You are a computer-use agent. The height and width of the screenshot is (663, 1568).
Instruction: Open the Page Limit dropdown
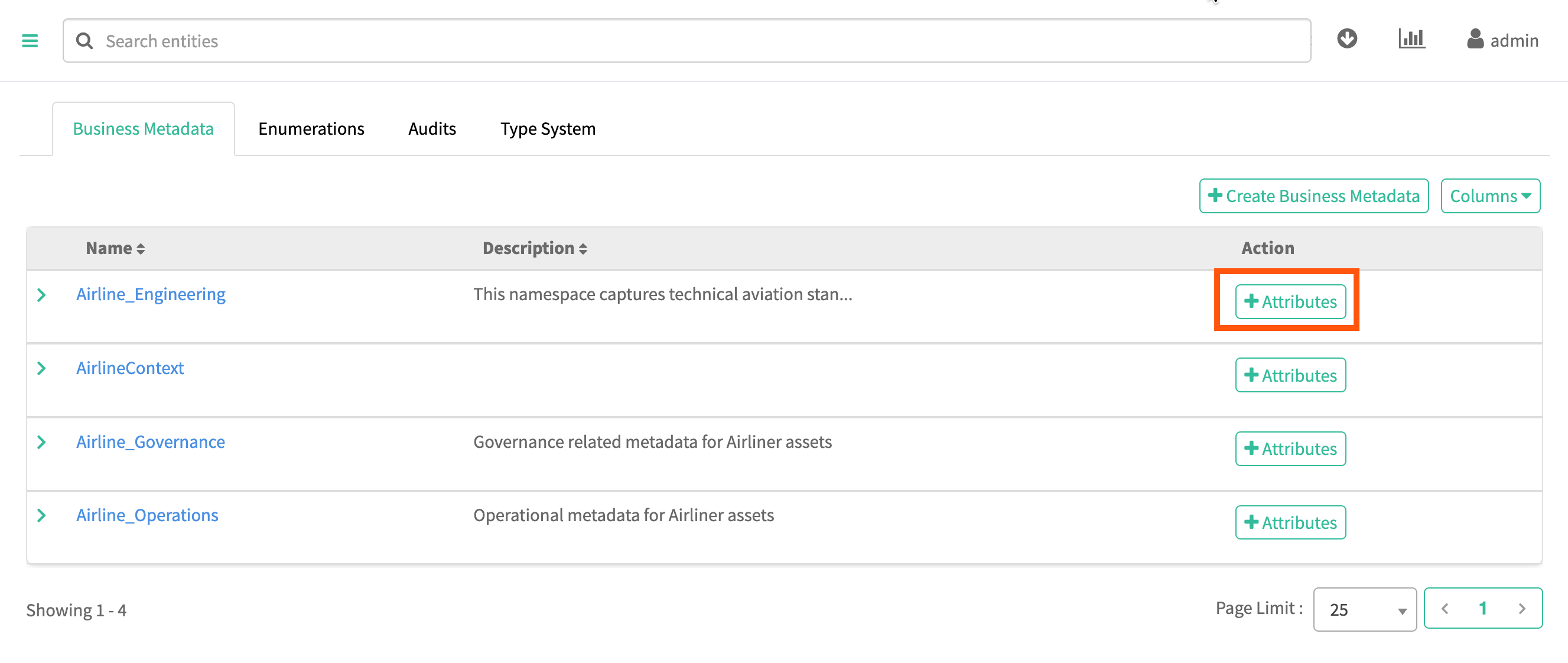pos(1364,609)
